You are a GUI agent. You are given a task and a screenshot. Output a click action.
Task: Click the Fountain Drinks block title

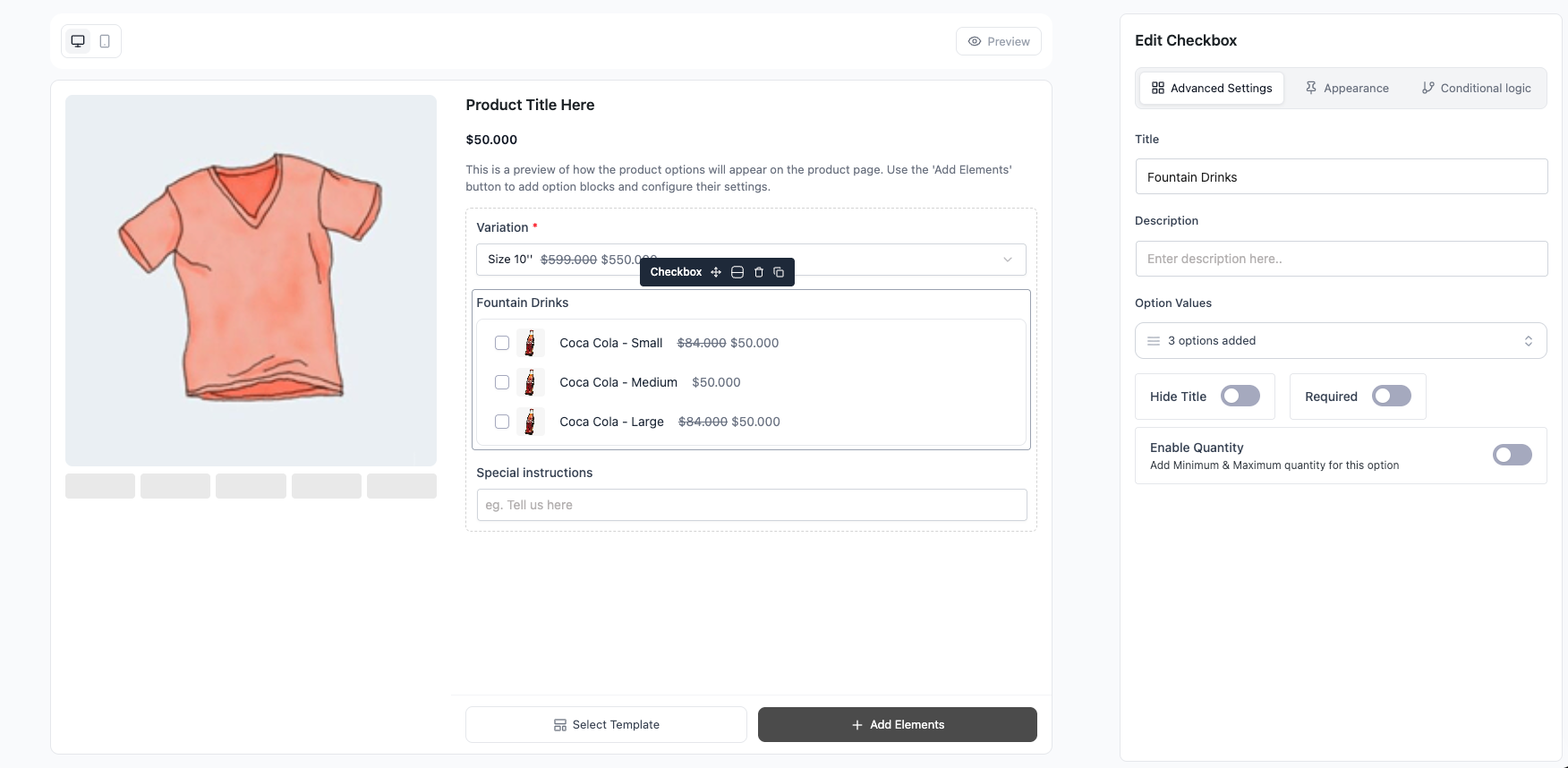click(523, 303)
